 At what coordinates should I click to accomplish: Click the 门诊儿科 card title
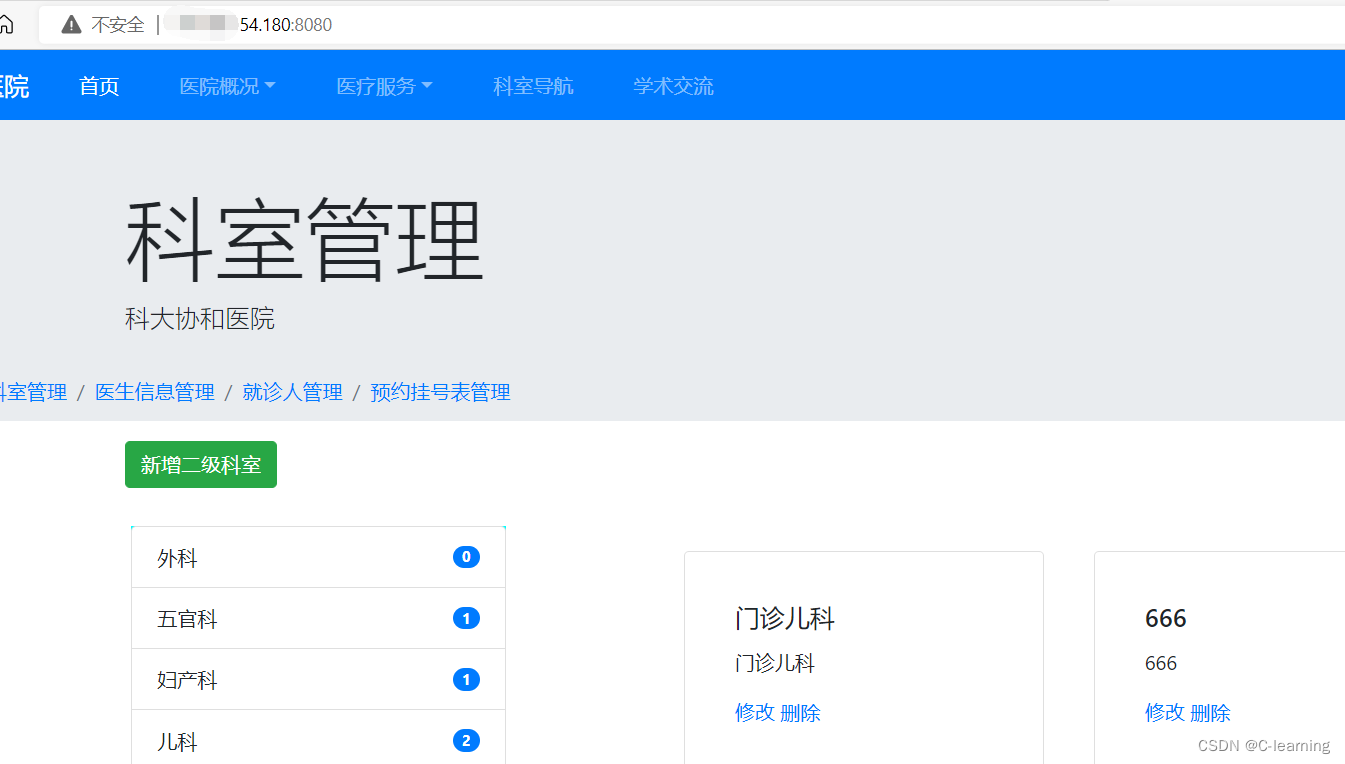[x=785, y=618]
